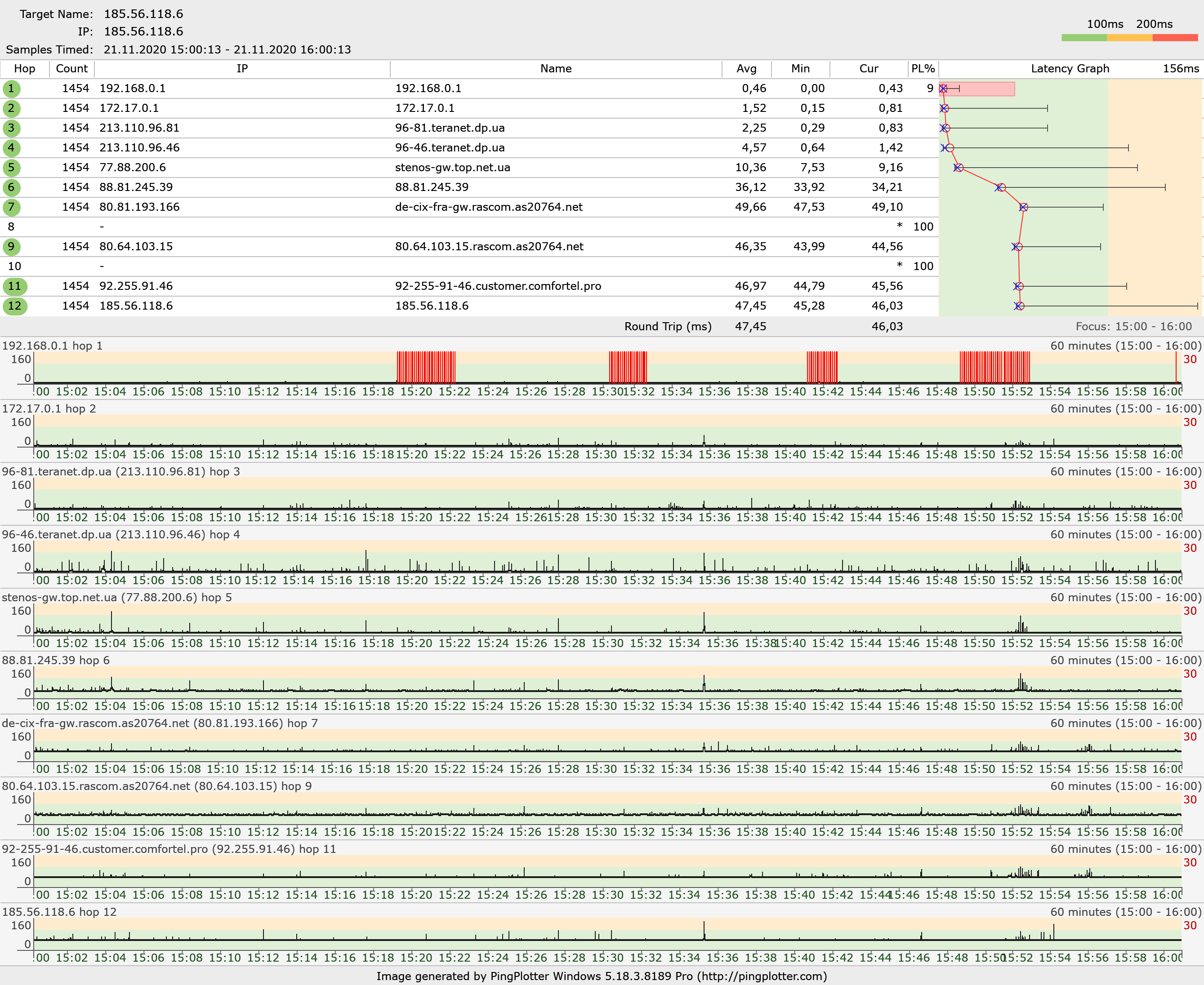1204x985 pixels.
Task: Click red packet loss burst near 15:31 on hop 1 graph
Action: [628, 367]
